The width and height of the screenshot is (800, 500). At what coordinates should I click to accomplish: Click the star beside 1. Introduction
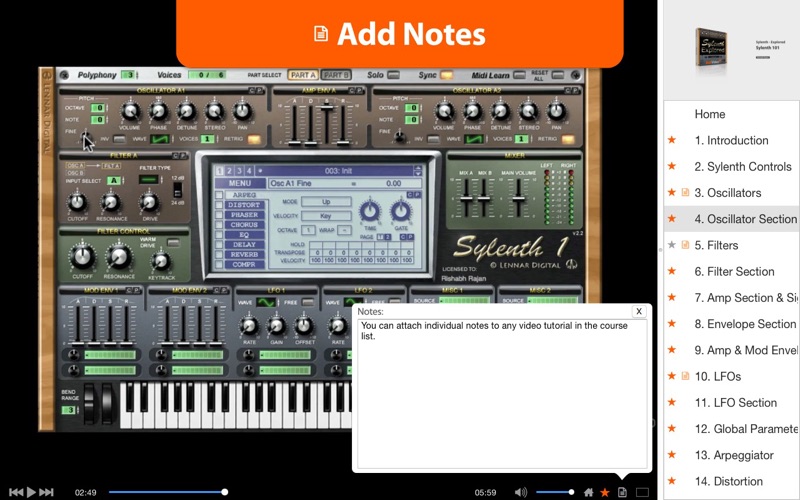[672, 140]
